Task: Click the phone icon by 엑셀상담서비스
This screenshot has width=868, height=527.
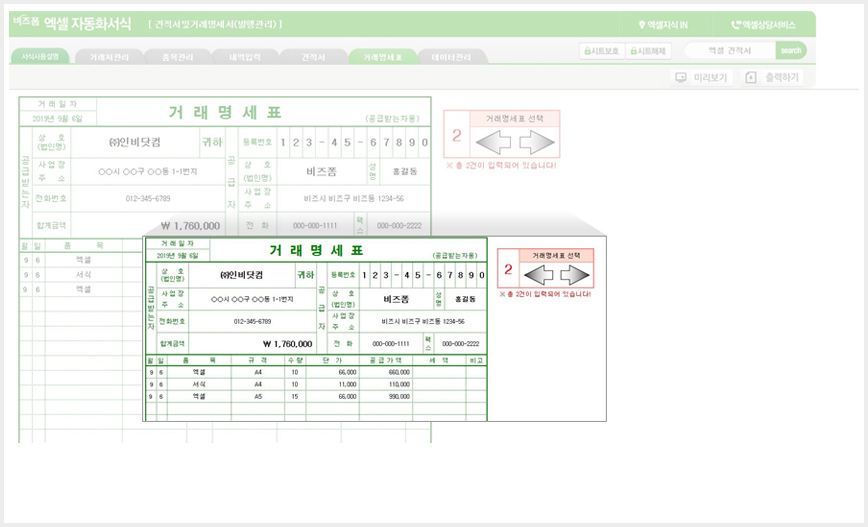Action: click(x=736, y=25)
